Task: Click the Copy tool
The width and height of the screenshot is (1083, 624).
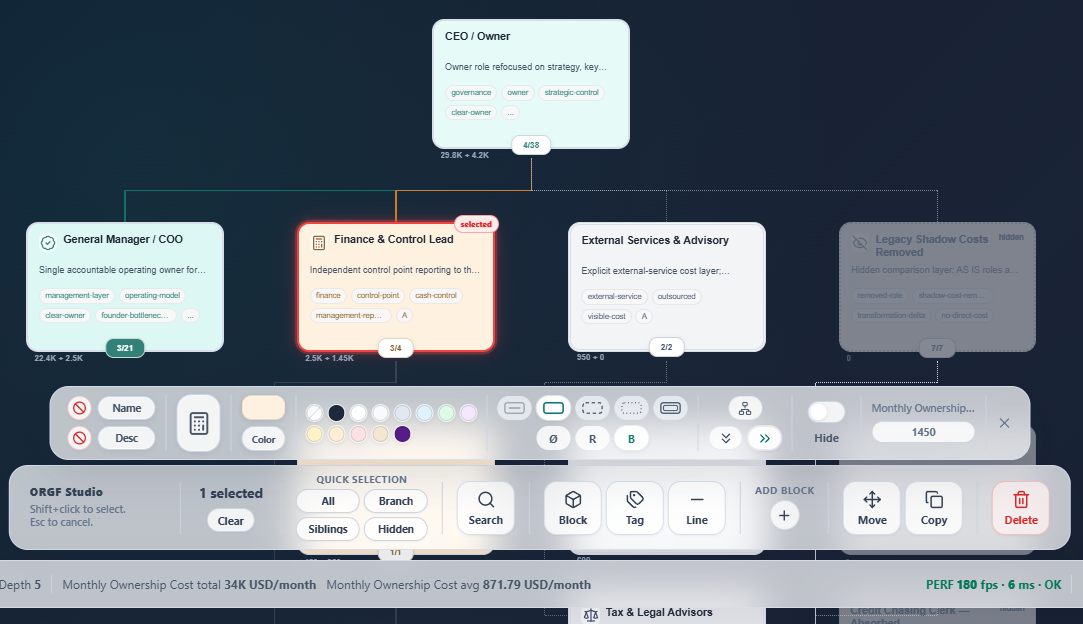Action: pos(934,508)
